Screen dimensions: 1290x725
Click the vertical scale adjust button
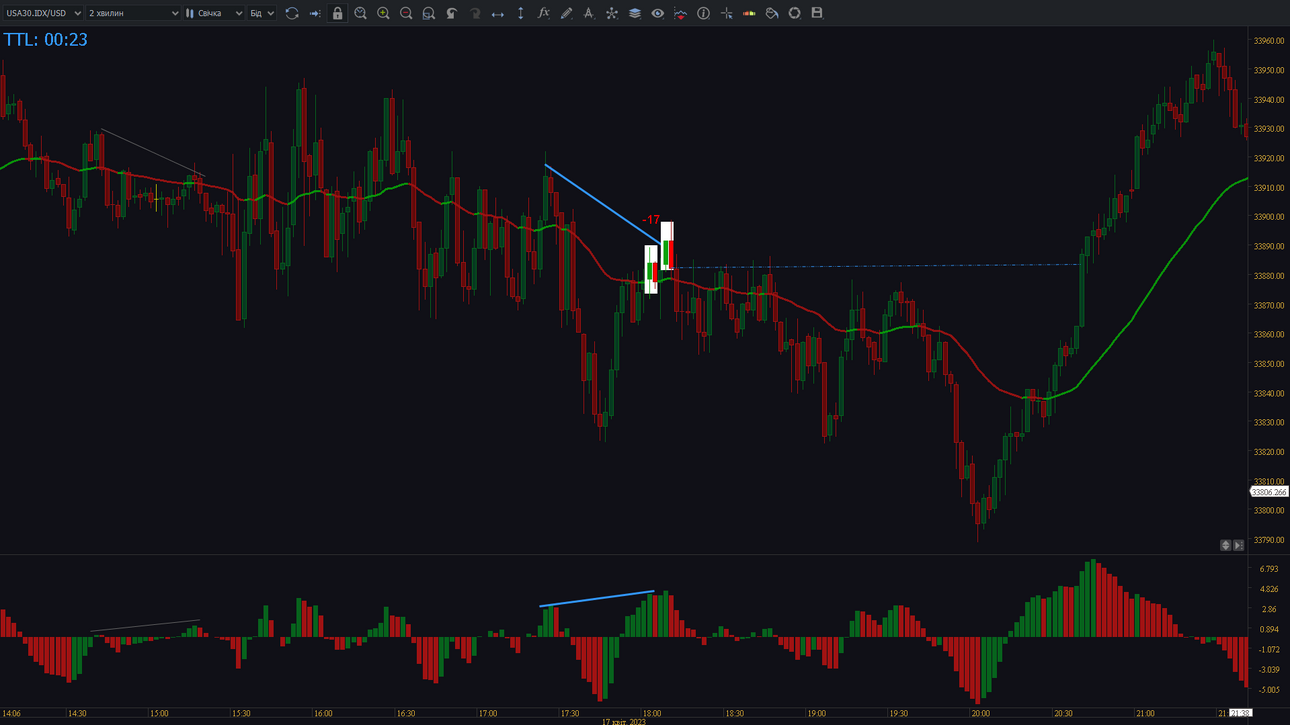1226,545
